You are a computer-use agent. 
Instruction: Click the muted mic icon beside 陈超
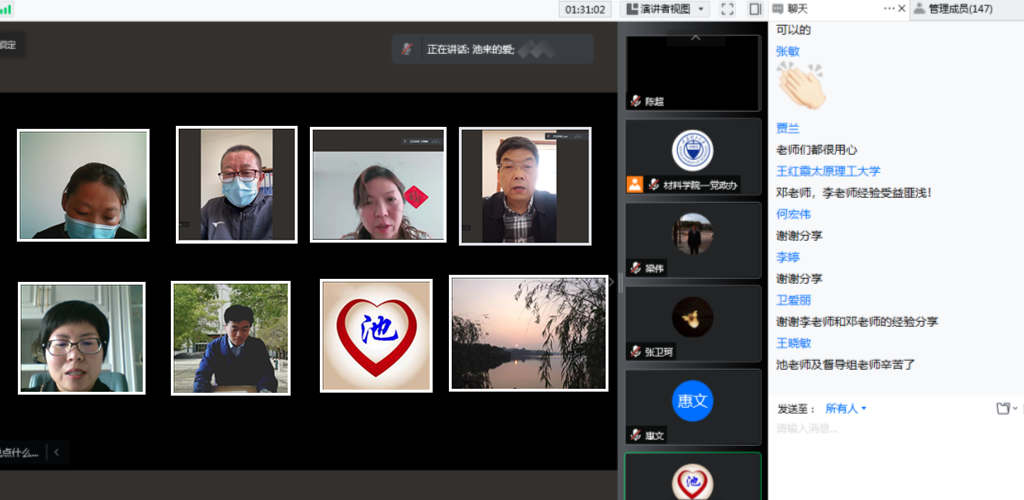tap(635, 101)
